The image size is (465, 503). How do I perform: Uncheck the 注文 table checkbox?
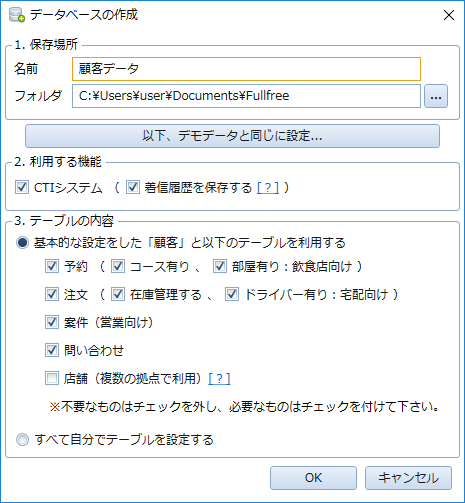point(52,294)
